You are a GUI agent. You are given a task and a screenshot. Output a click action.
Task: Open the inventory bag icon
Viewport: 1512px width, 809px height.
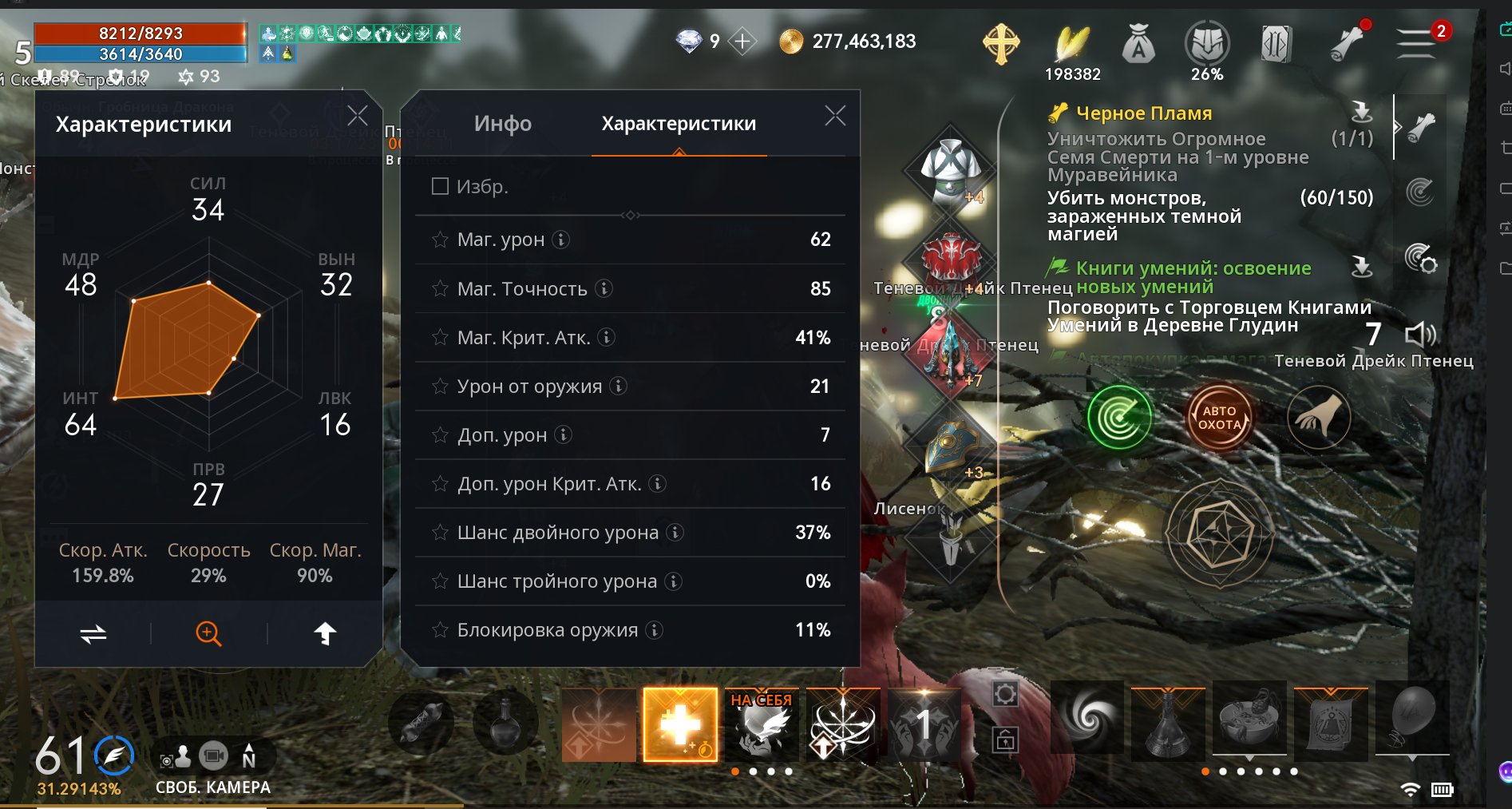(1138, 44)
